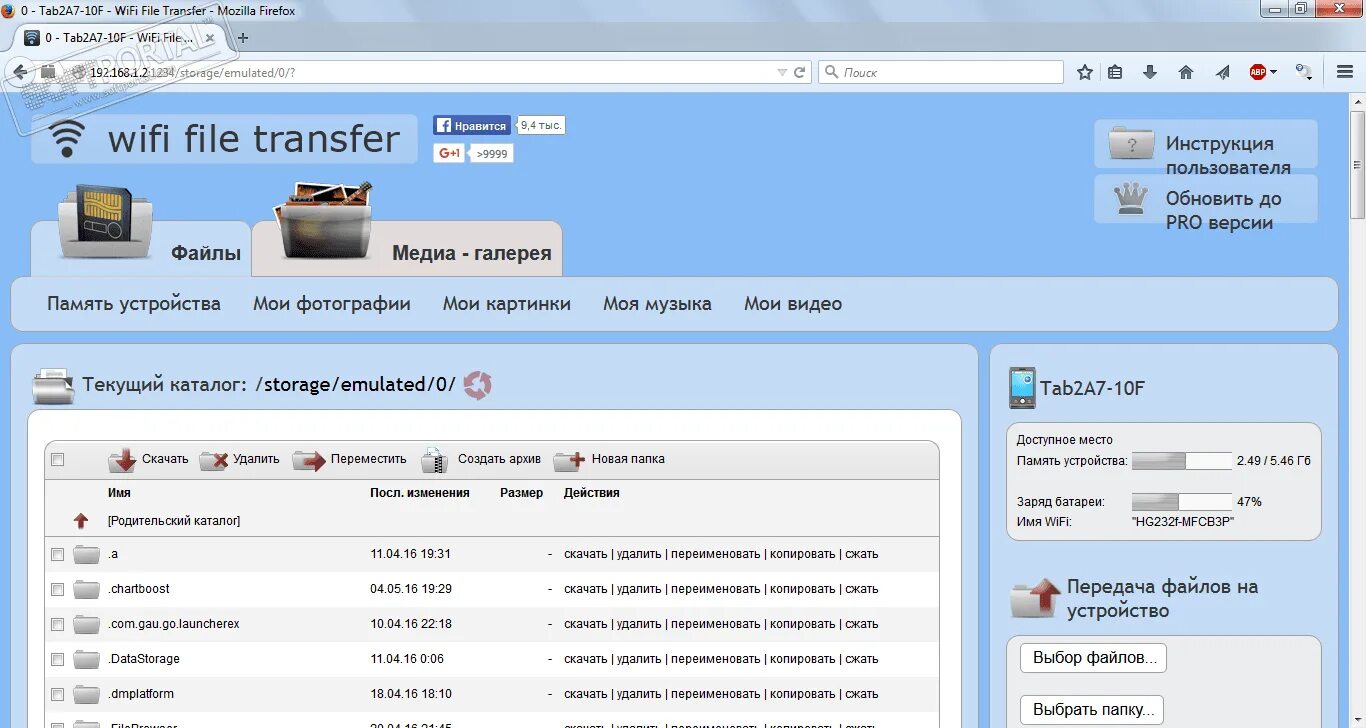Open a new tab with the plus button
Viewport: 1366px width, 728px height.
click(x=243, y=38)
